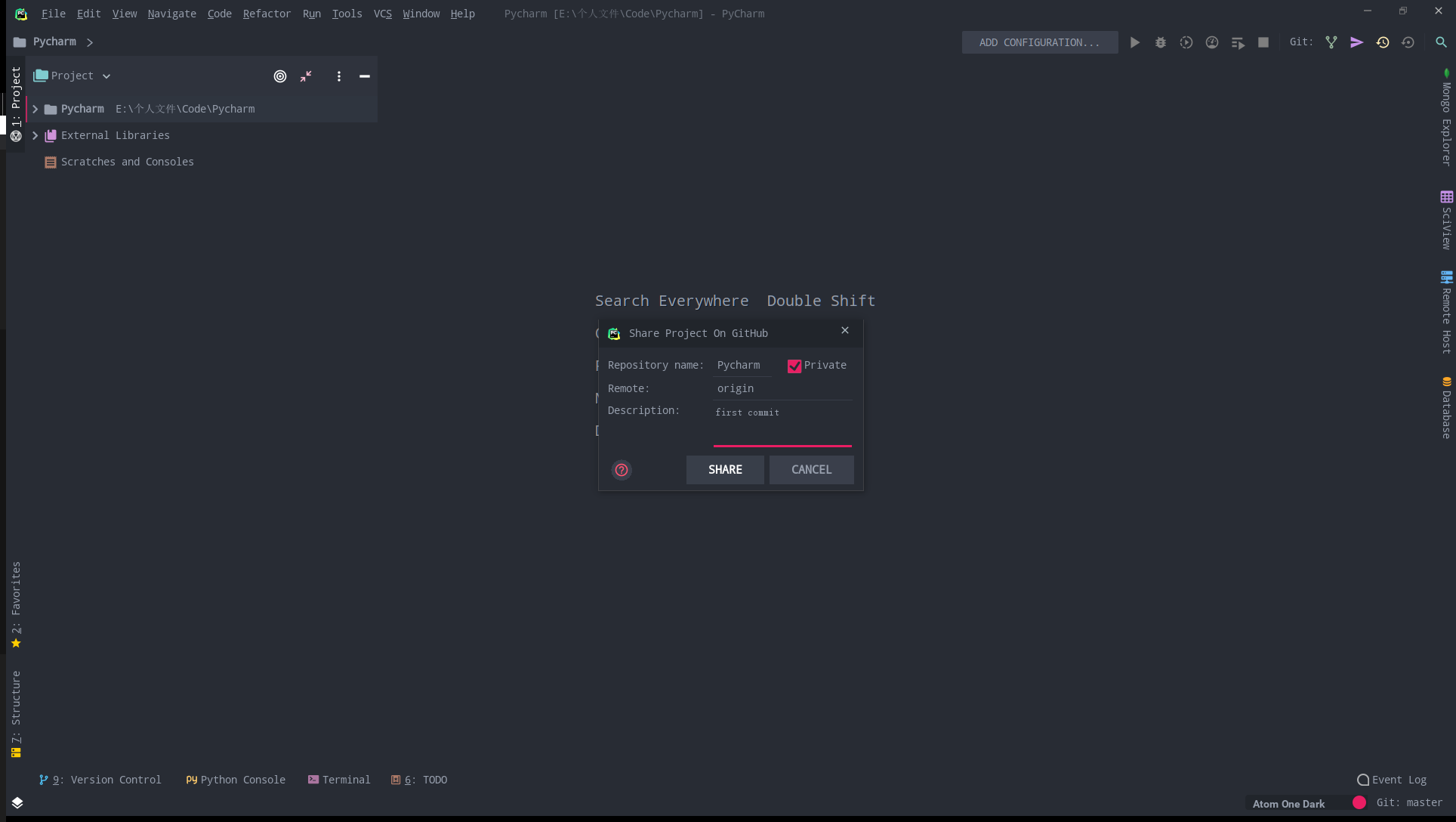Expand the Pycharm project folder
The image size is (1456, 822).
coord(35,110)
